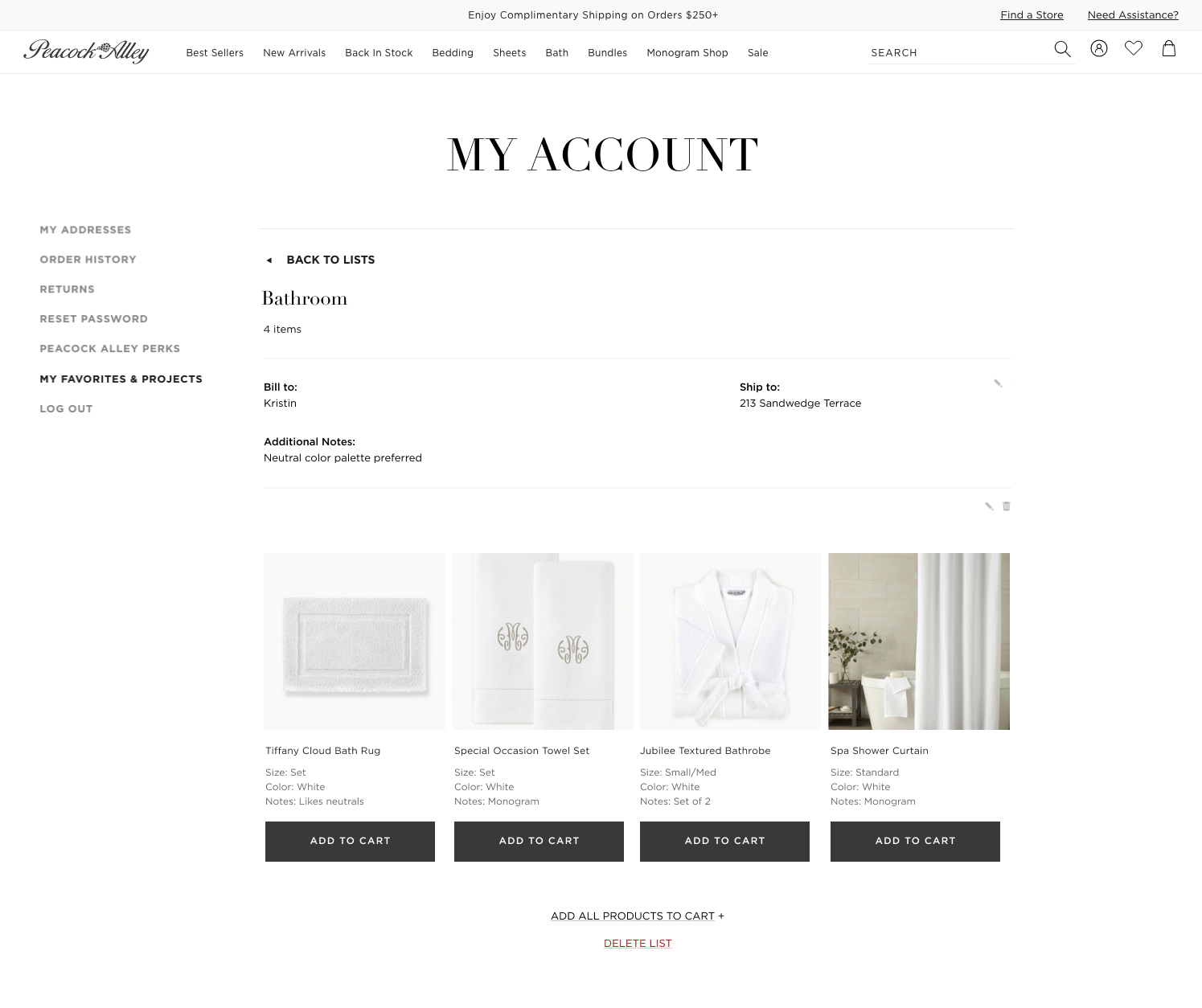Click the list edit pencil icon
Screen dimensions: 1202x1008
[x=989, y=506]
